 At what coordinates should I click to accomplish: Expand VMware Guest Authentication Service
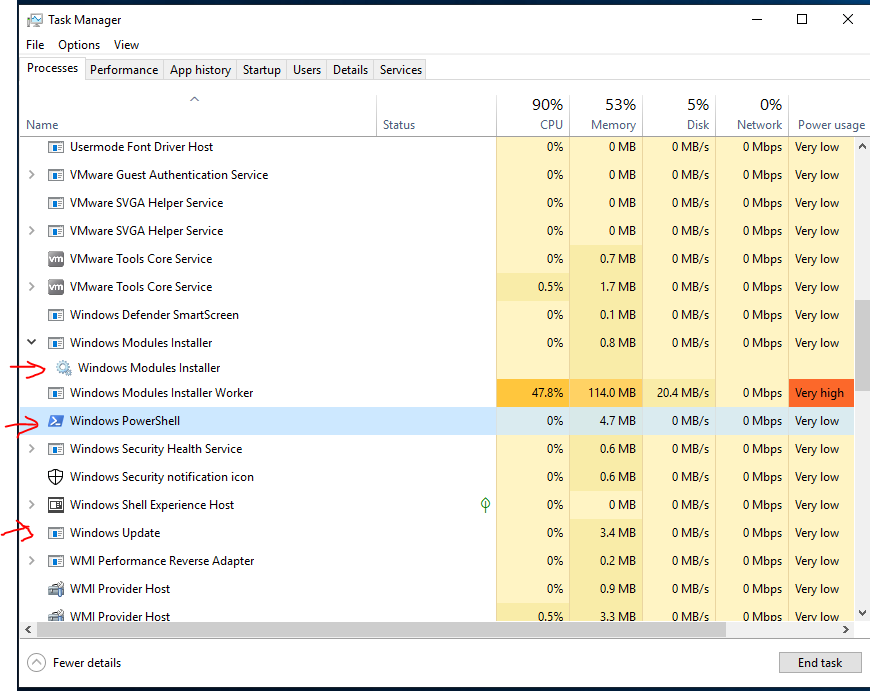pyautogui.click(x=32, y=175)
